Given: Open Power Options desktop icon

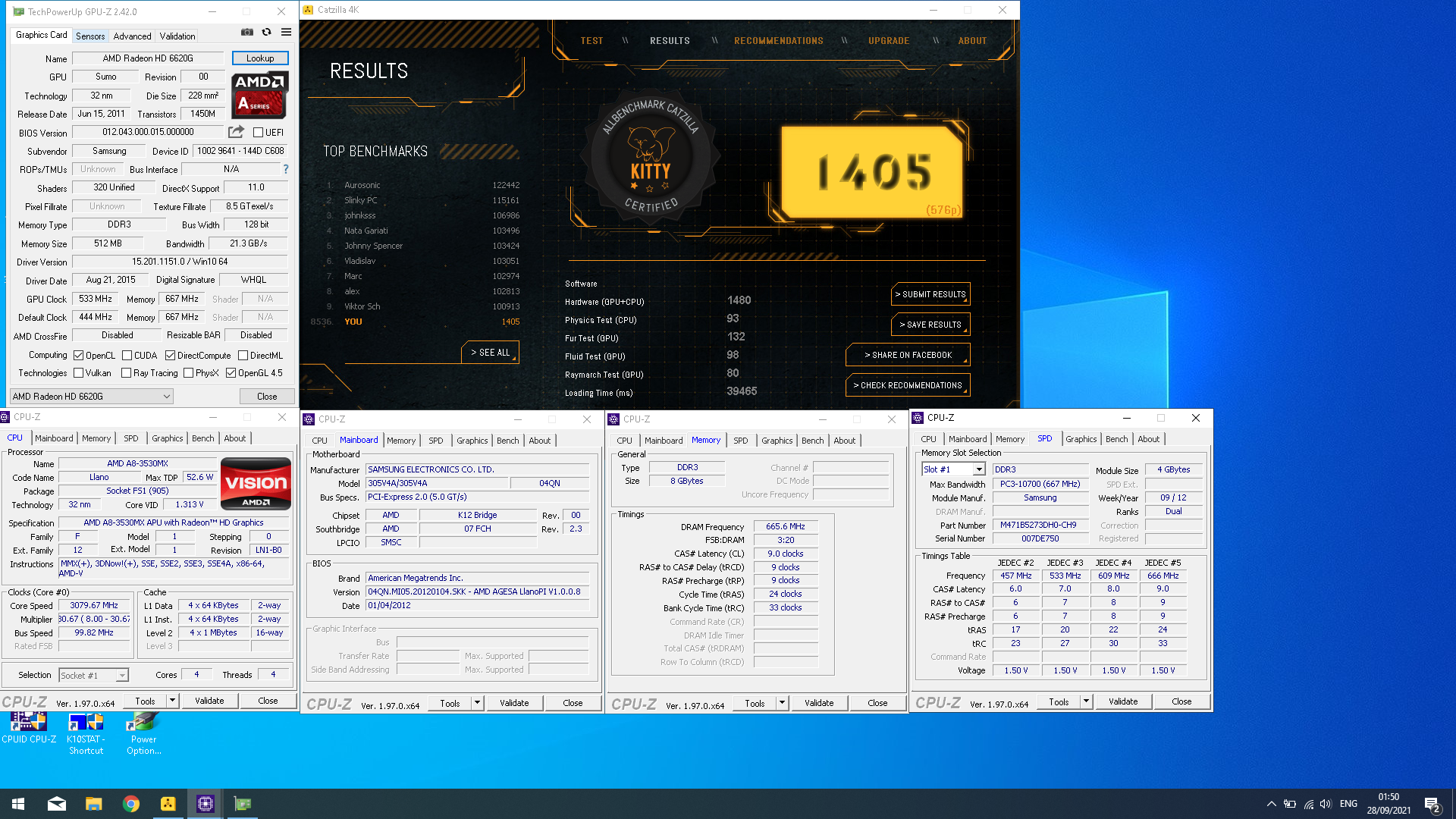Looking at the screenshot, I should point(143,734).
